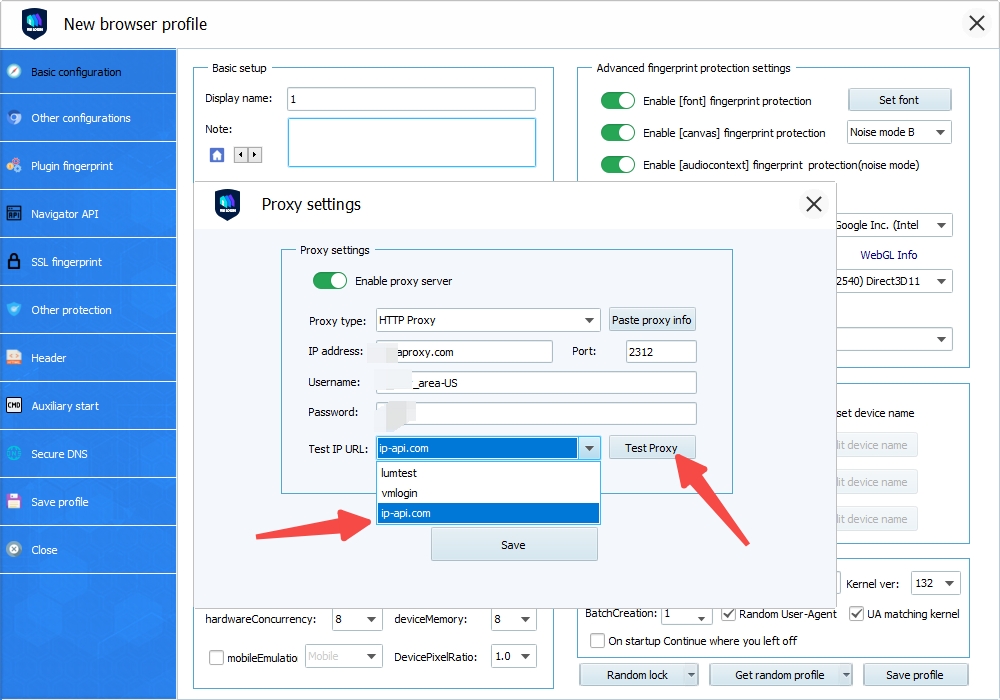Click the SSL fingerprint lock icon

14,262
